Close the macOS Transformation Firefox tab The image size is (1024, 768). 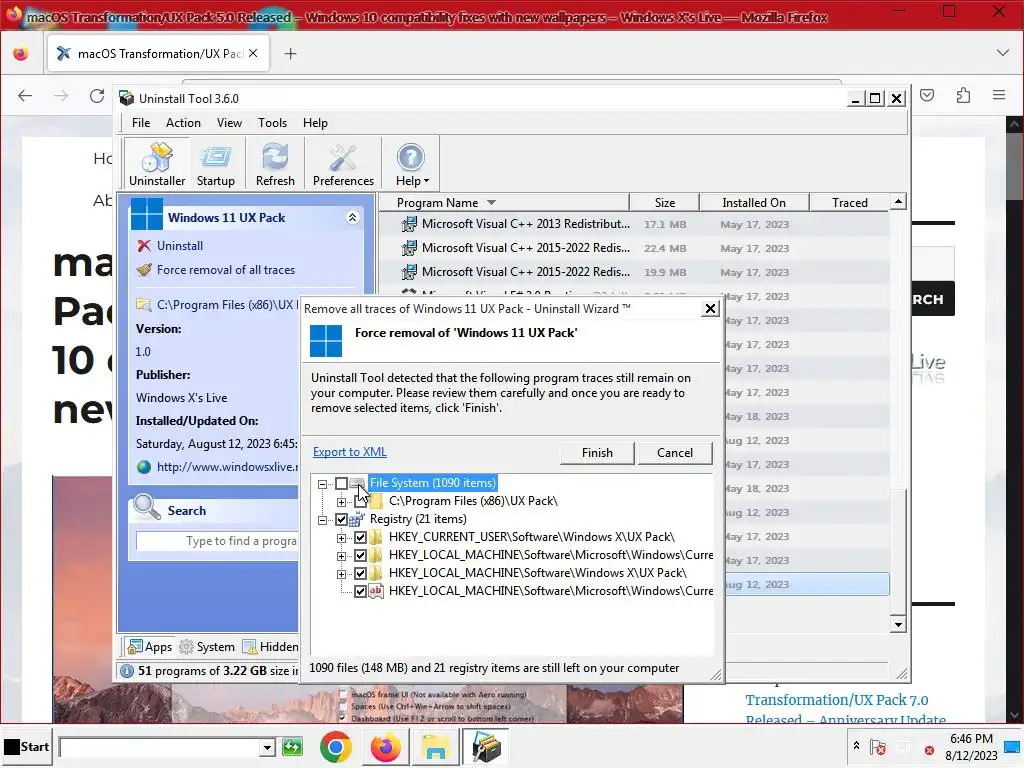click(253, 54)
